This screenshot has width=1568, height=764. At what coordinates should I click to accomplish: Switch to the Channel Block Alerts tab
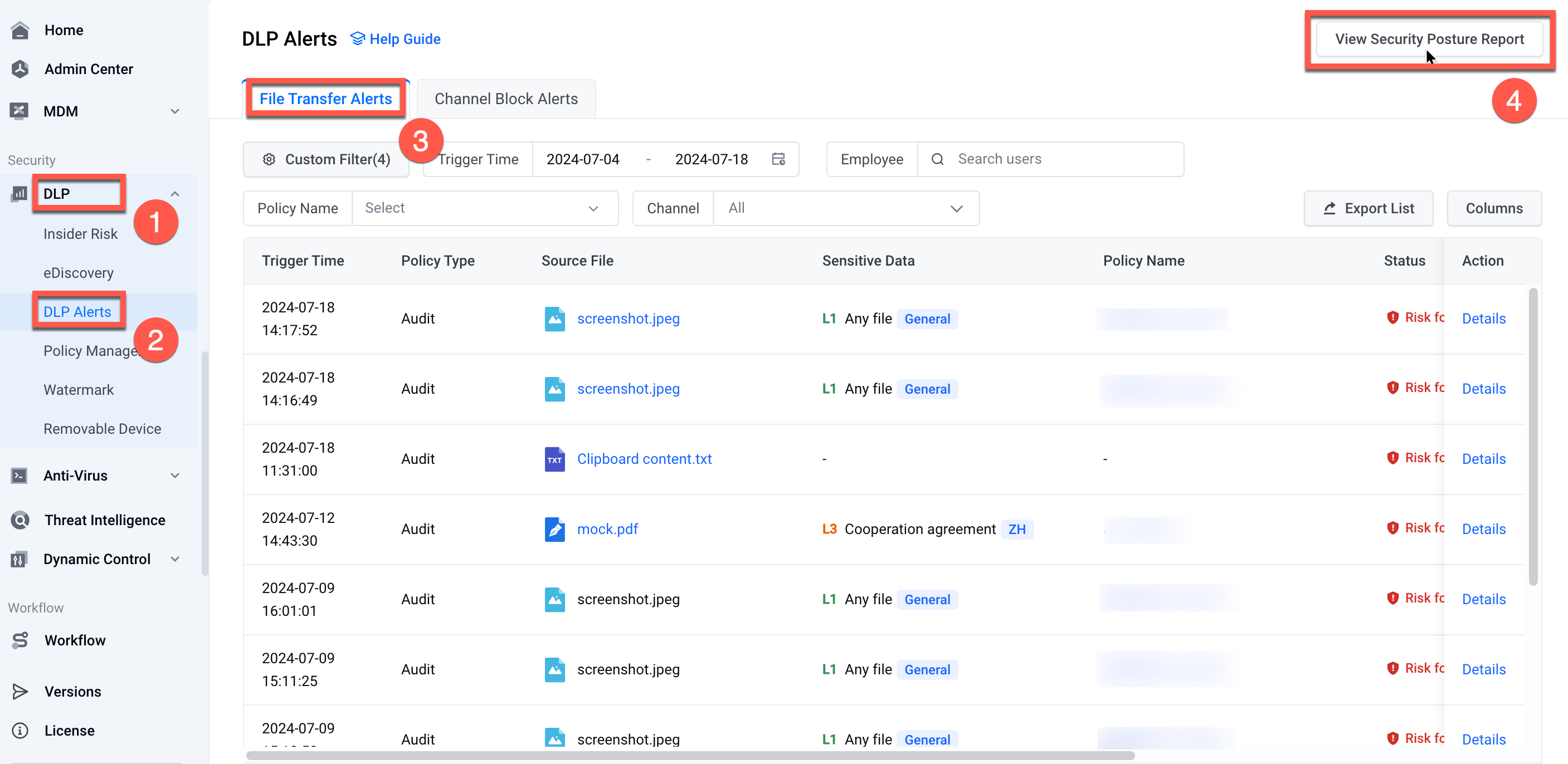coord(506,99)
